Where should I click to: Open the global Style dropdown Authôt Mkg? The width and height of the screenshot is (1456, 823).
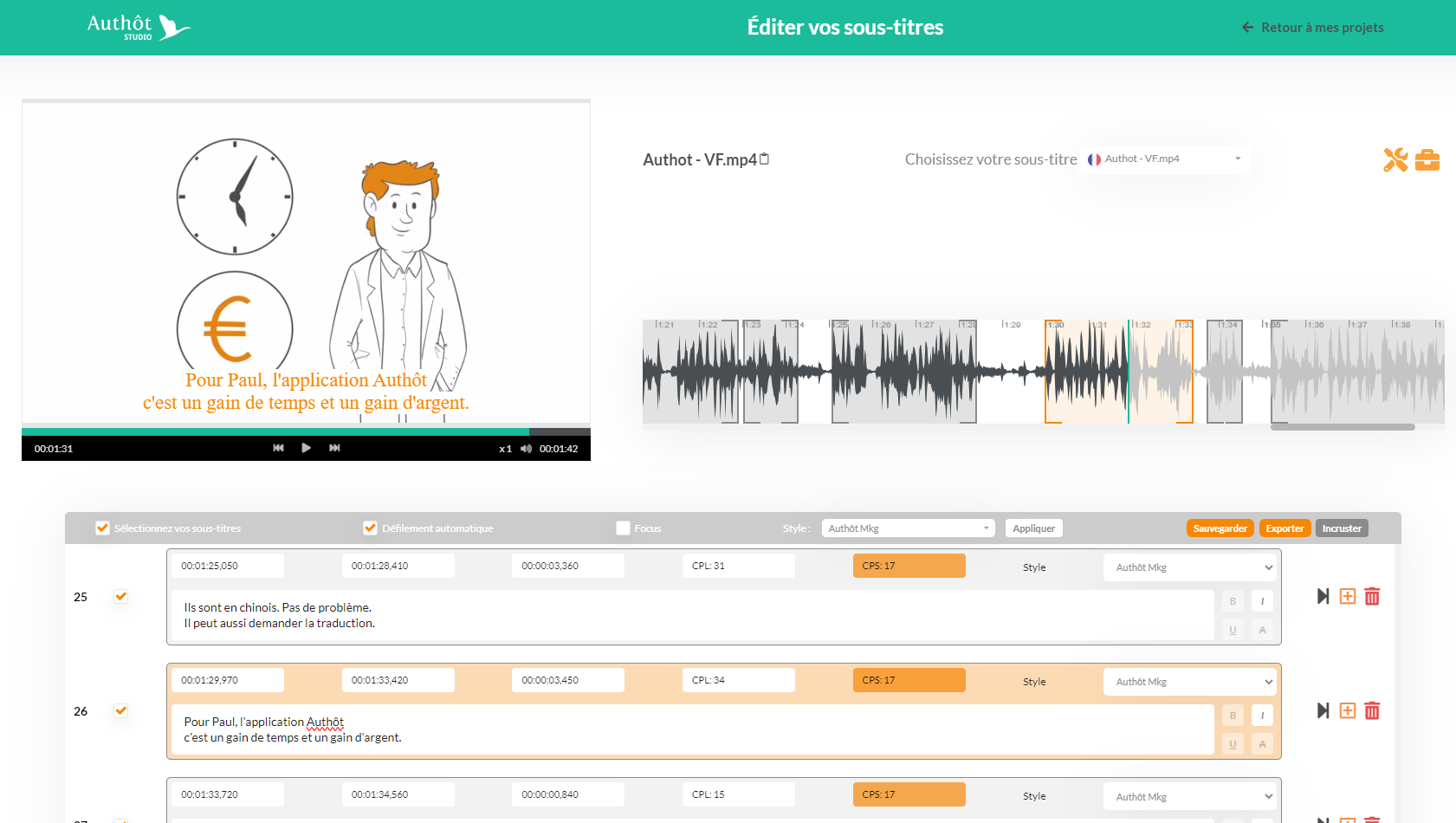tap(907, 528)
